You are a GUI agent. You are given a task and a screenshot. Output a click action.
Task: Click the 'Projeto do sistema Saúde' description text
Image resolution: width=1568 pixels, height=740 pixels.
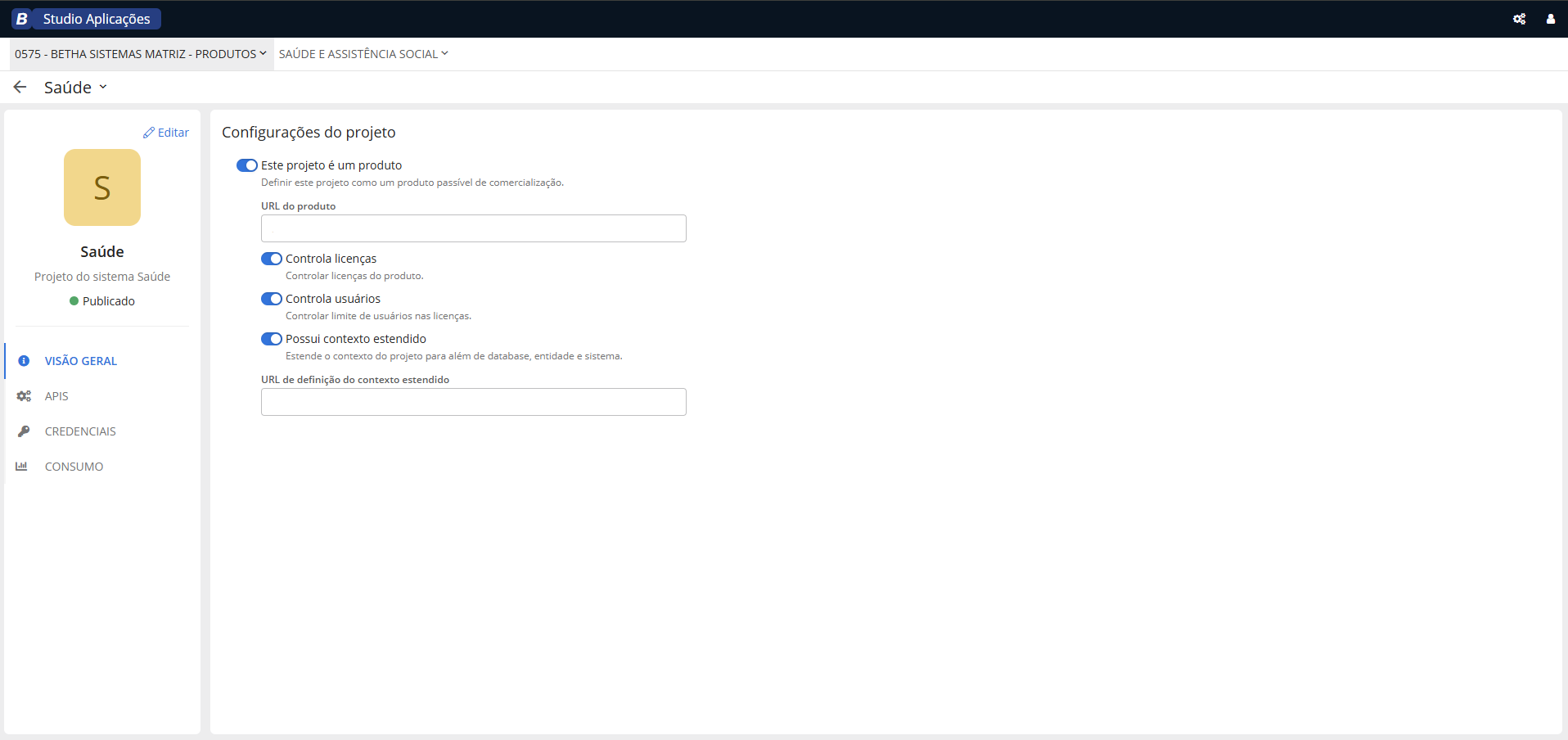tap(102, 277)
